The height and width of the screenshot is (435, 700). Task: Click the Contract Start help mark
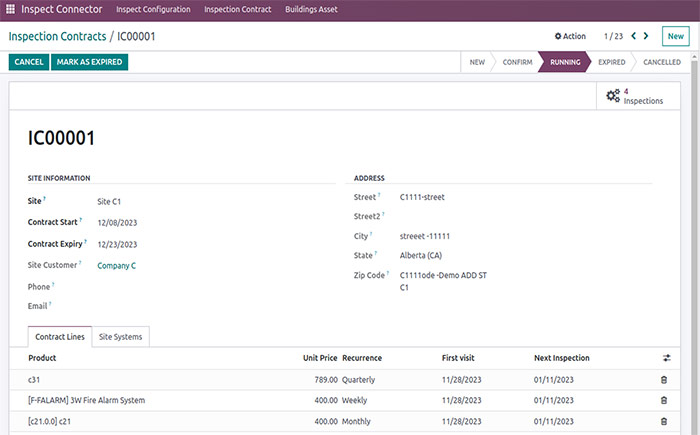pos(81,220)
